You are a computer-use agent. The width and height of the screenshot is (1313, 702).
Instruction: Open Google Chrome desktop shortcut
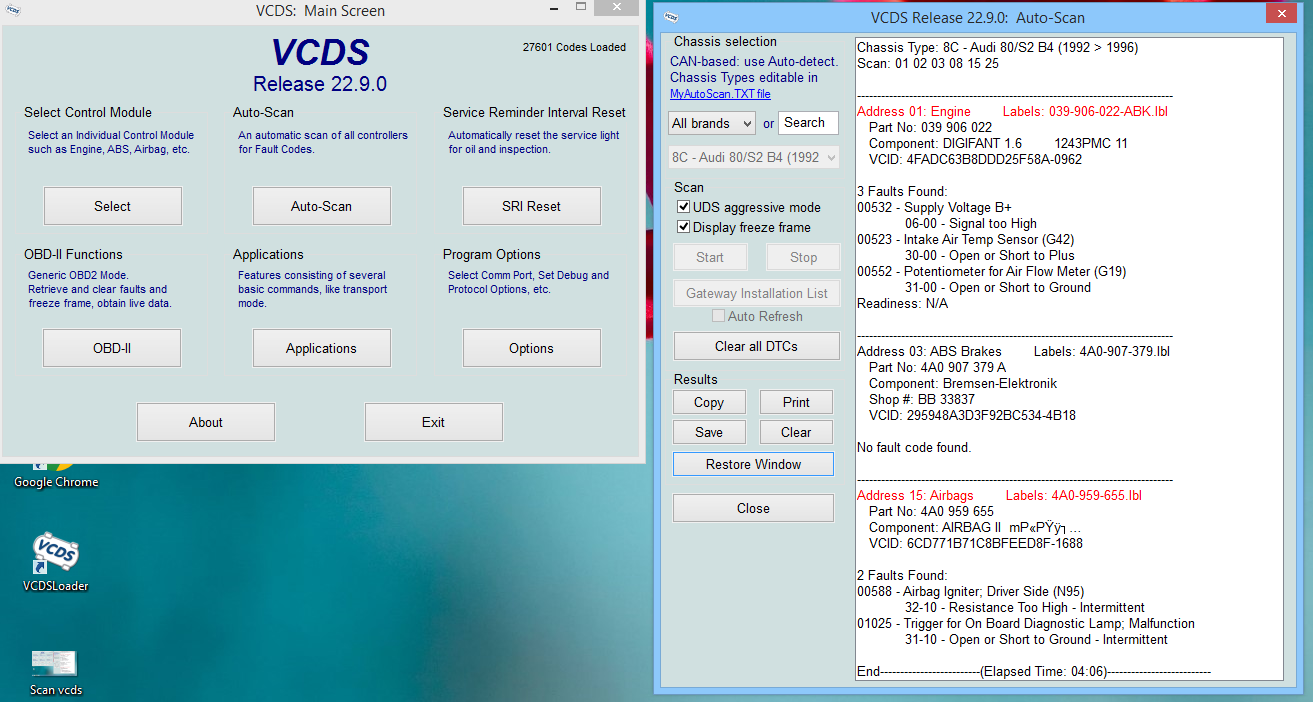coord(56,474)
